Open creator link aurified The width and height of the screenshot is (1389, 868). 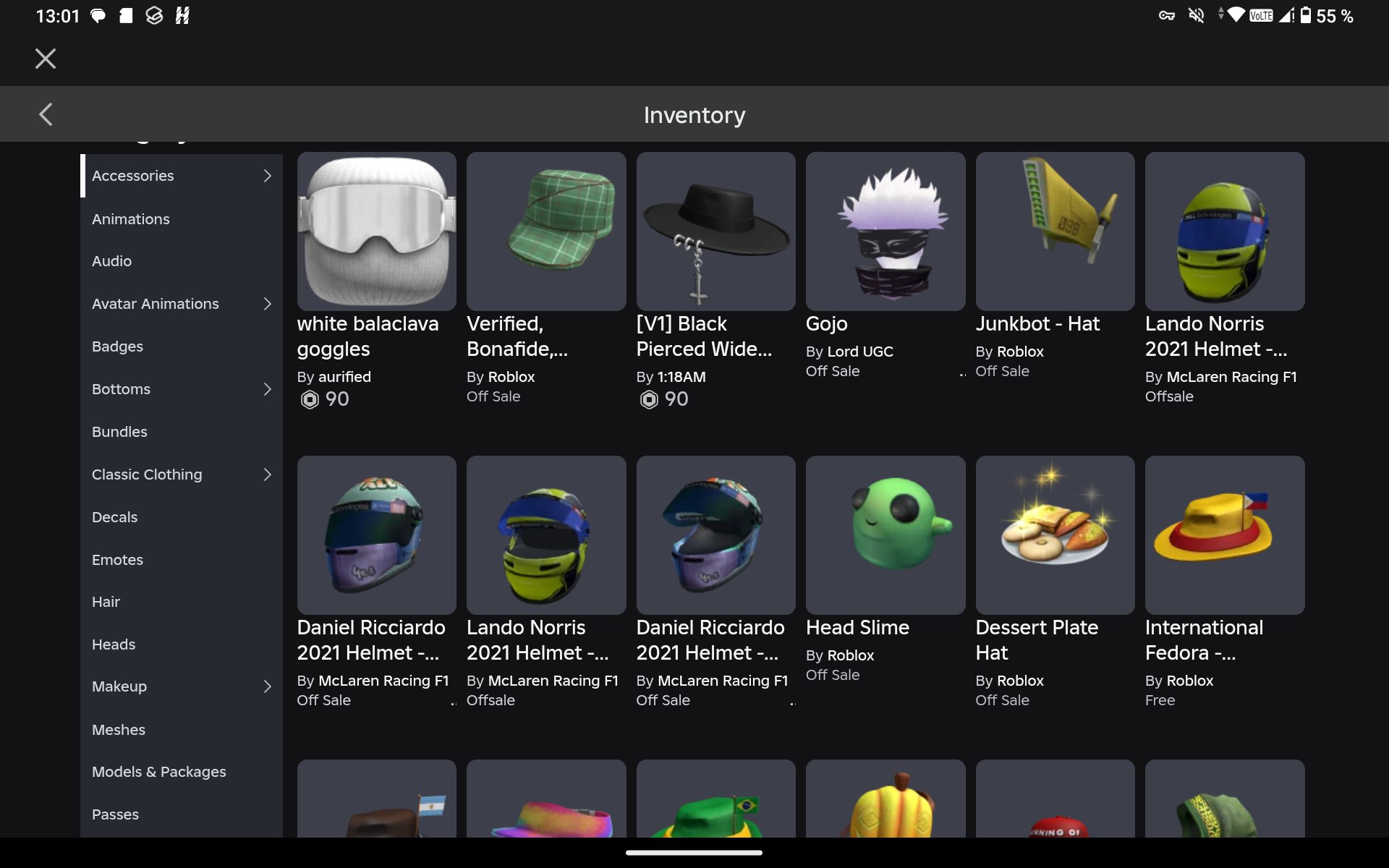click(x=344, y=377)
